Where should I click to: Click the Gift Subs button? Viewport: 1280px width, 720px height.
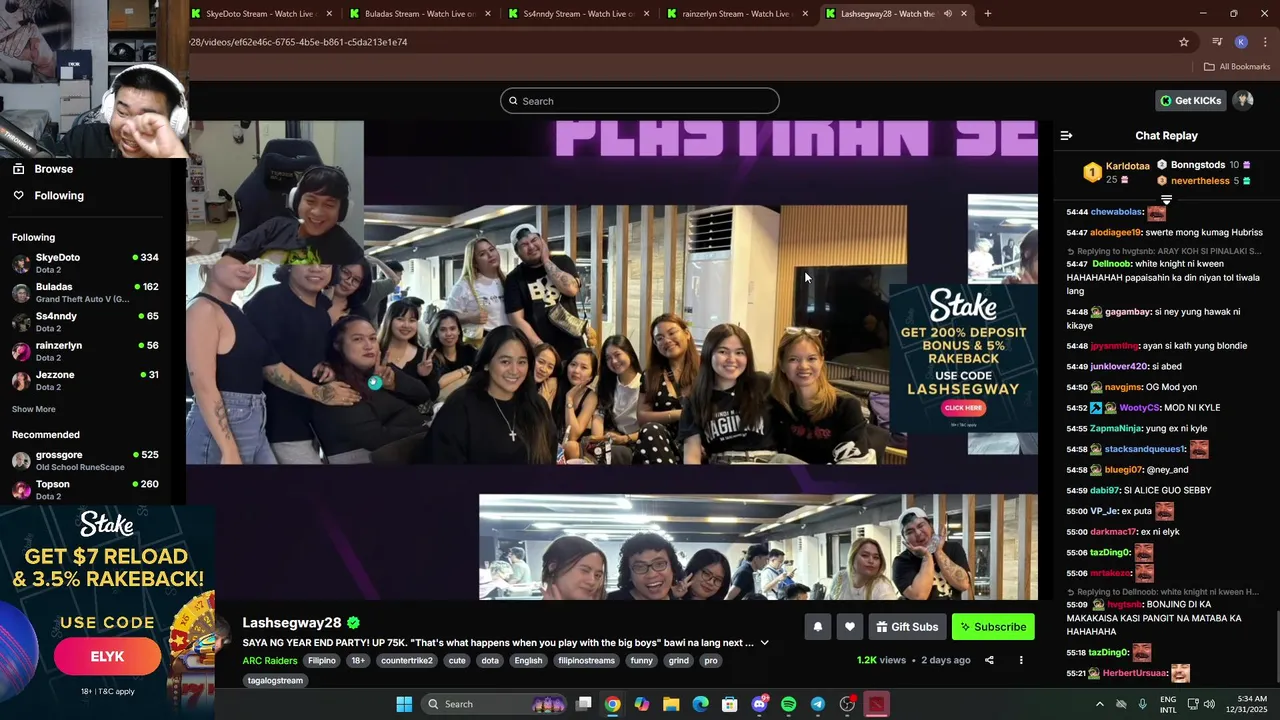pos(907,627)
